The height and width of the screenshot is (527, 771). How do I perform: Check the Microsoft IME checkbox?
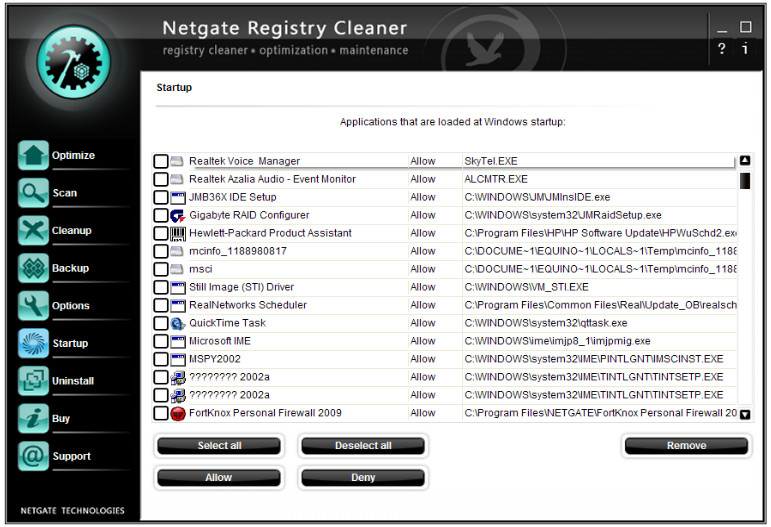(x=161, y=341)
